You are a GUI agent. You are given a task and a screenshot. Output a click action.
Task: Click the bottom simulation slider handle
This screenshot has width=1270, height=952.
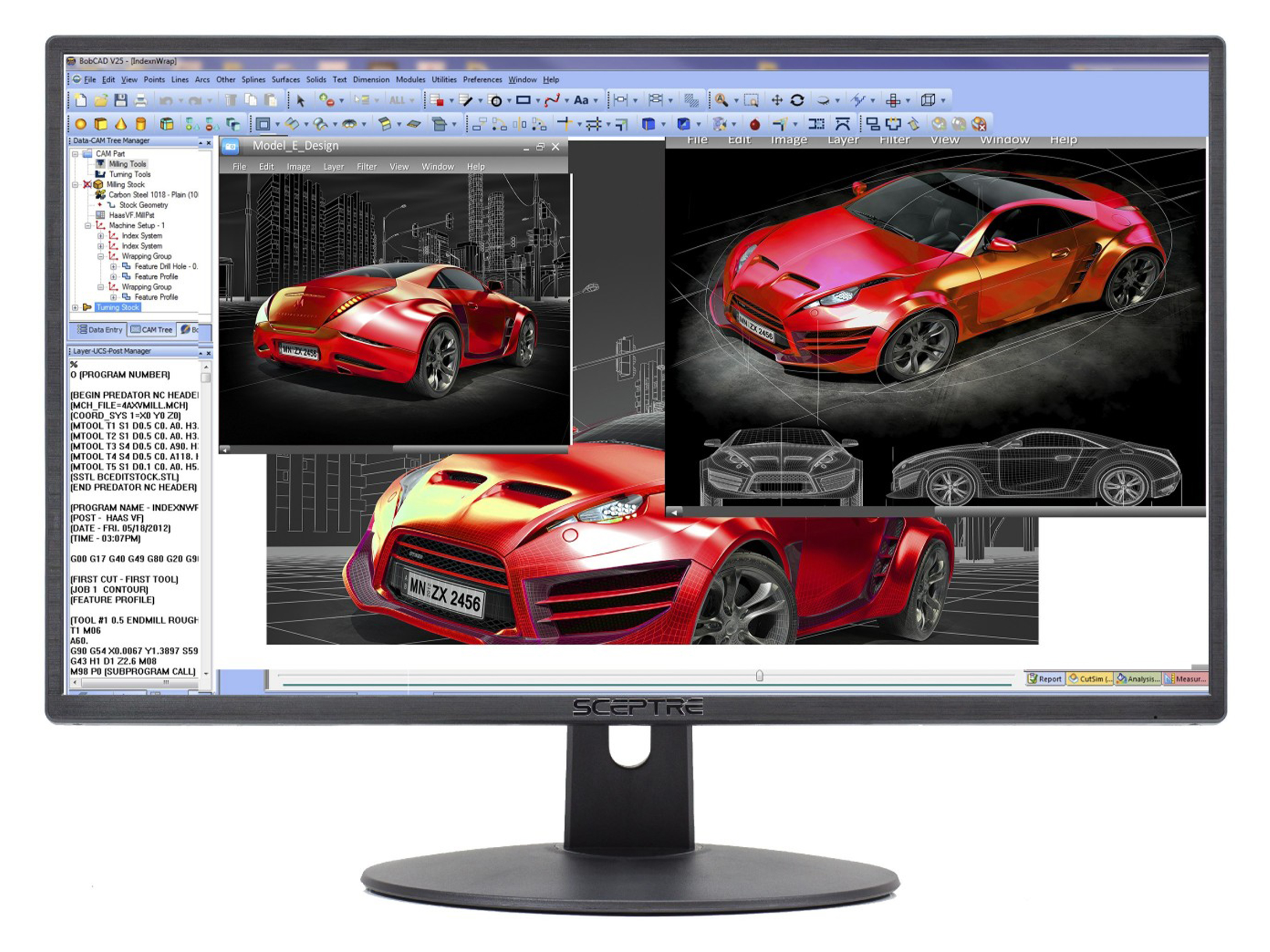[x=760, y=675]
